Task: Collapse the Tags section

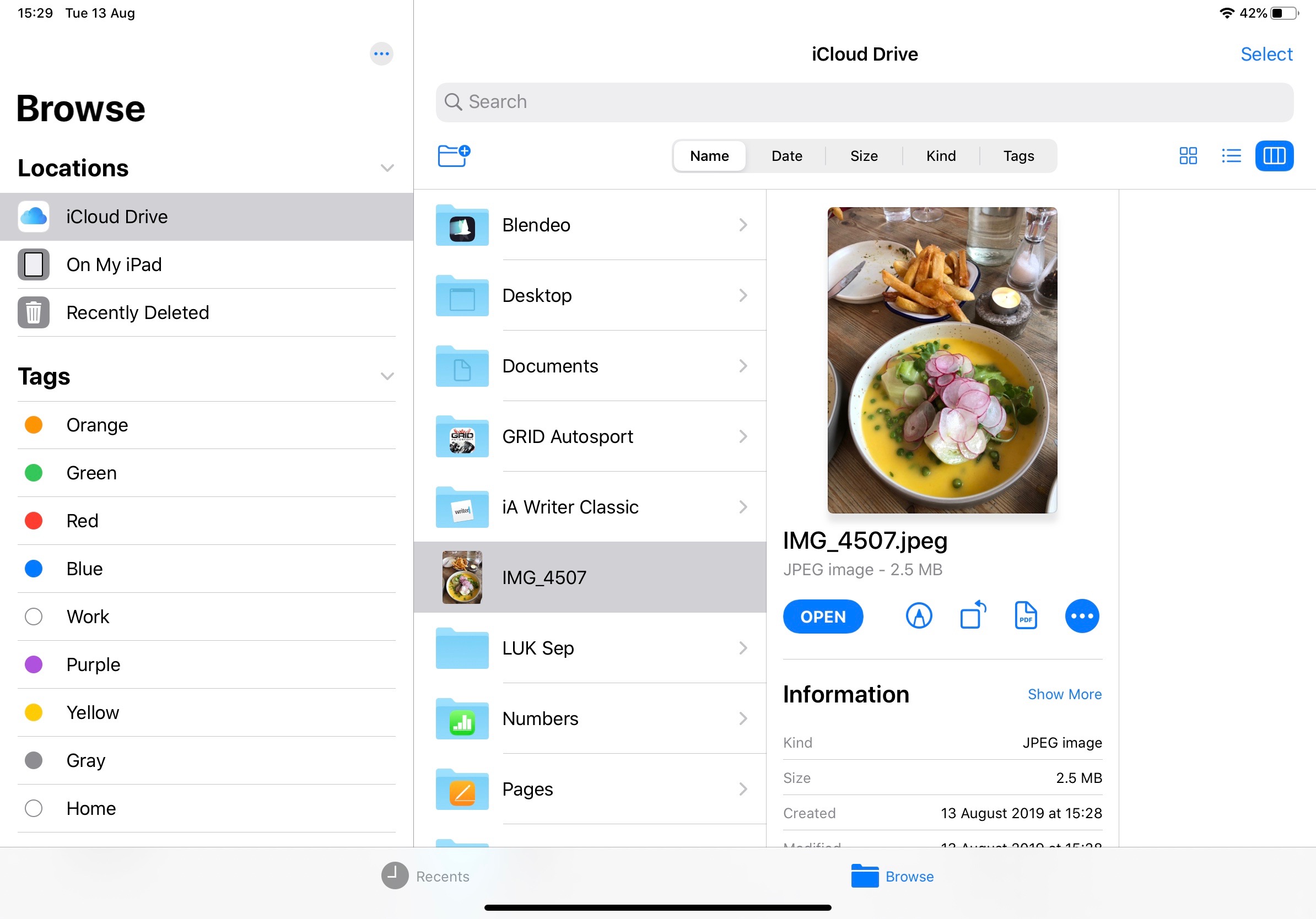Action: tap(387, 376)
